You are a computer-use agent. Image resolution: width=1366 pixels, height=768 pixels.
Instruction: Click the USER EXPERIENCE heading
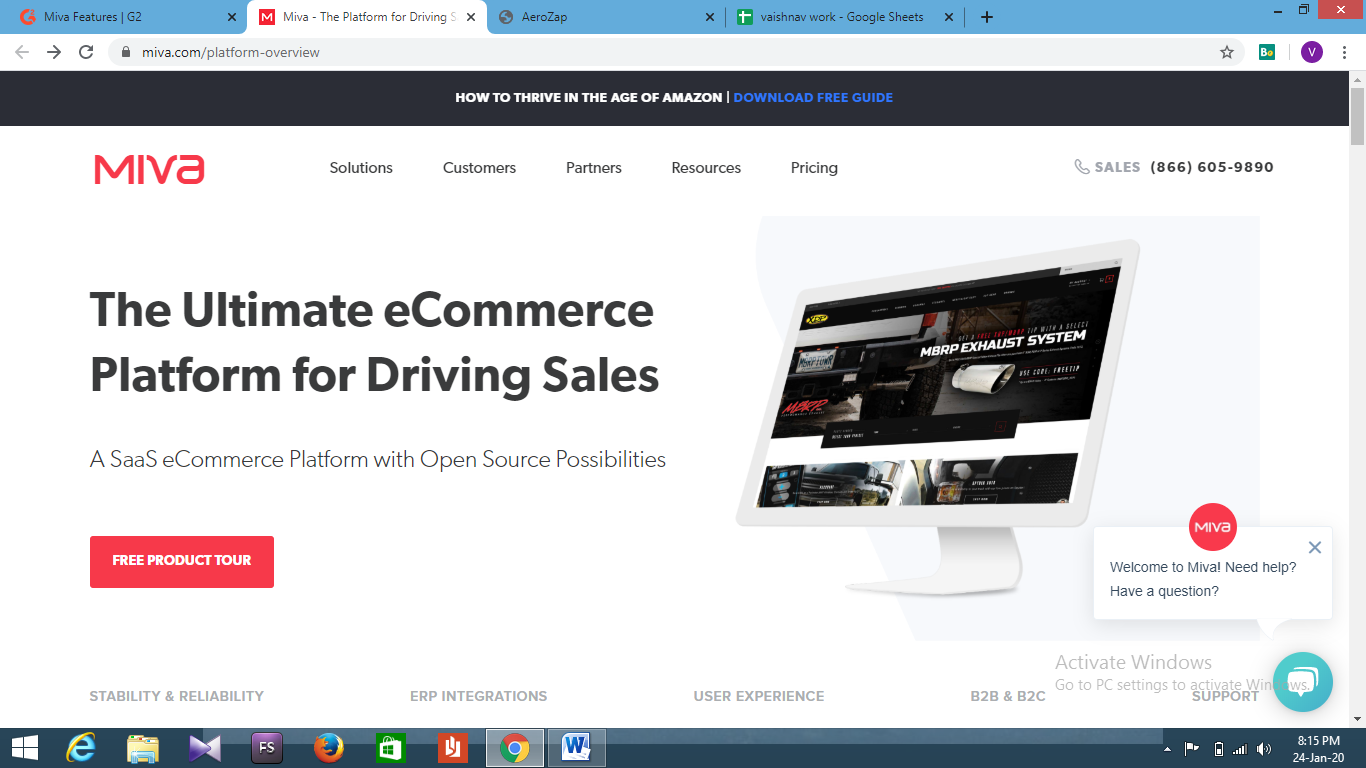pos(759,696)
